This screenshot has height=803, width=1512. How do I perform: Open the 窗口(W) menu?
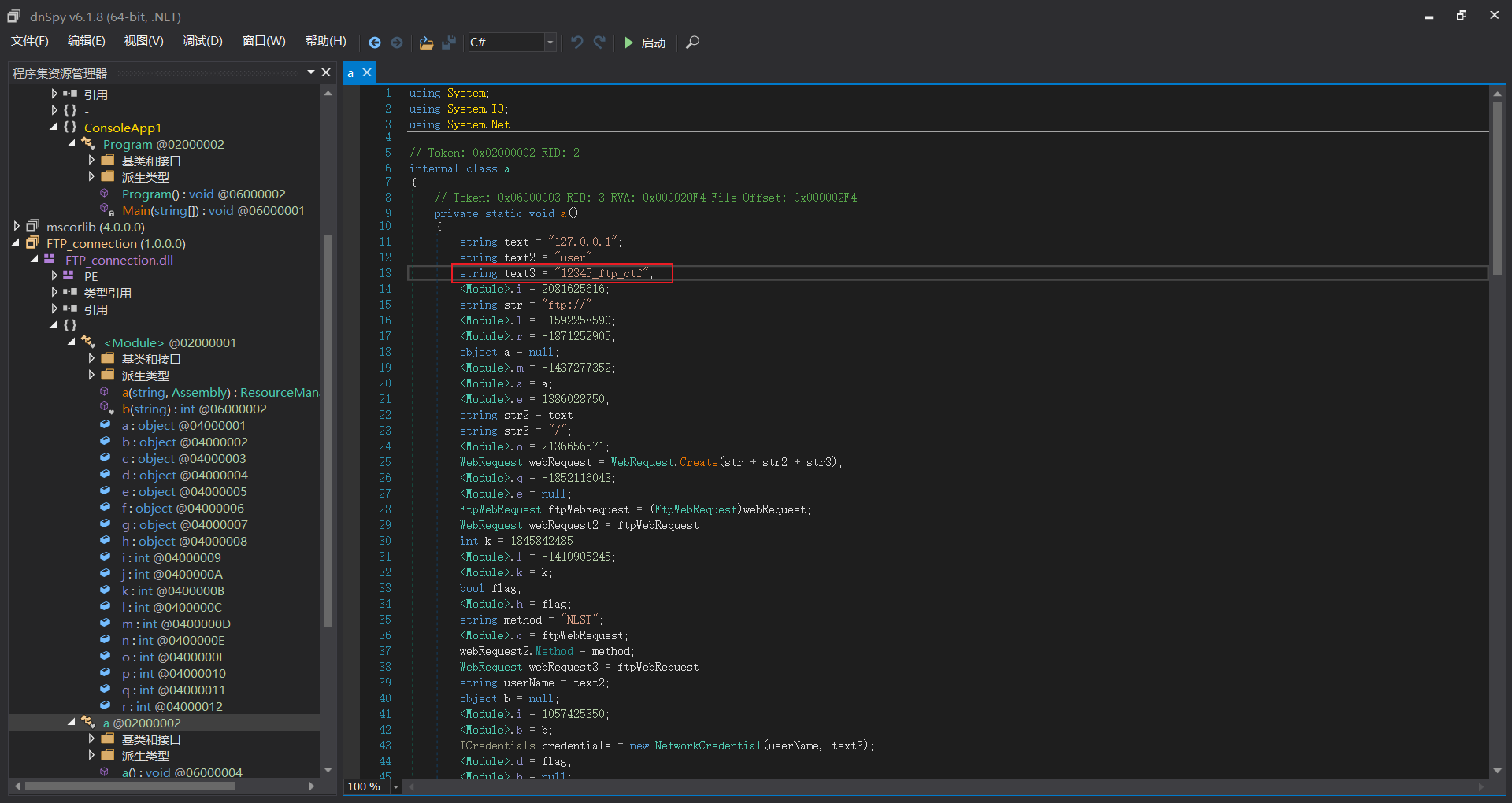(x=264, y=41)
